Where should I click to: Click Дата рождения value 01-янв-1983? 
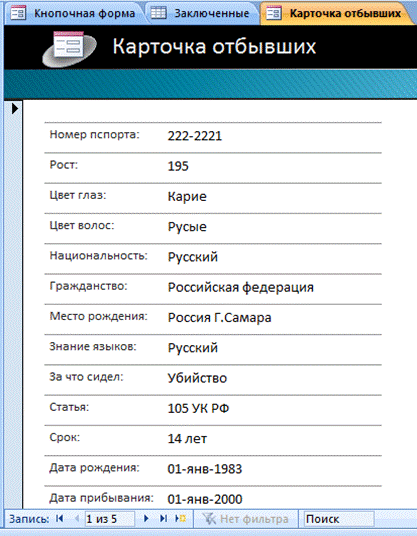(x=204, y=469)
